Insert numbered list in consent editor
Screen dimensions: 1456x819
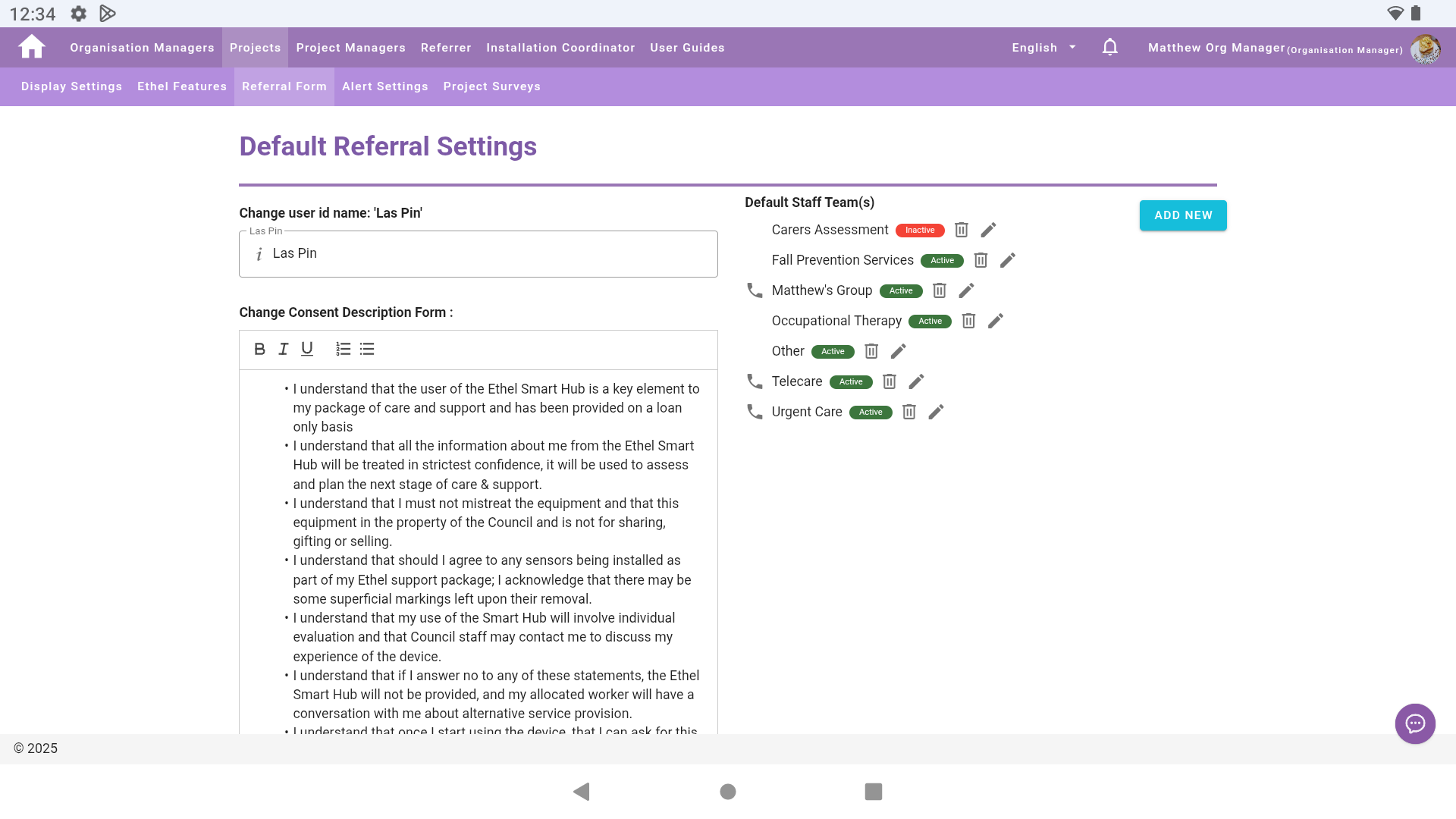pos(343,349)
